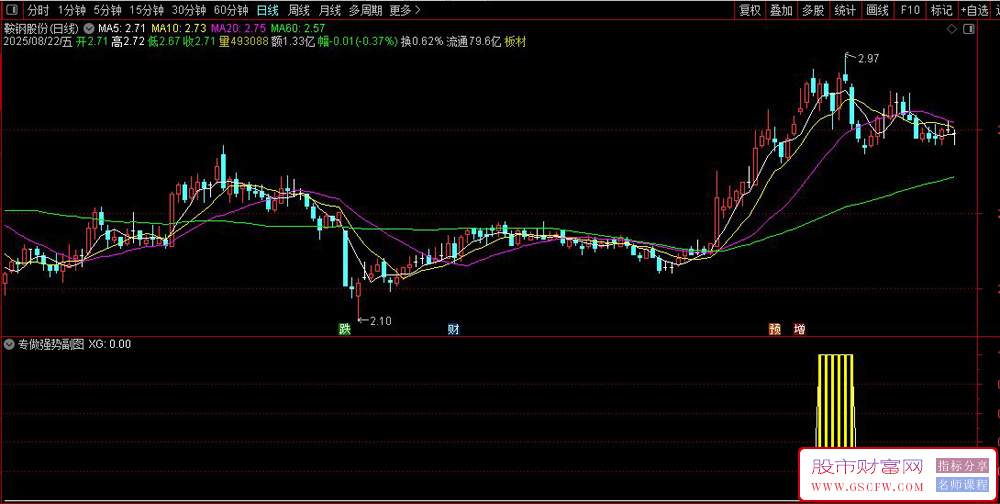1000x504 pixels.
Task: Click the 2.10 low price label
Action: [381, 321]
